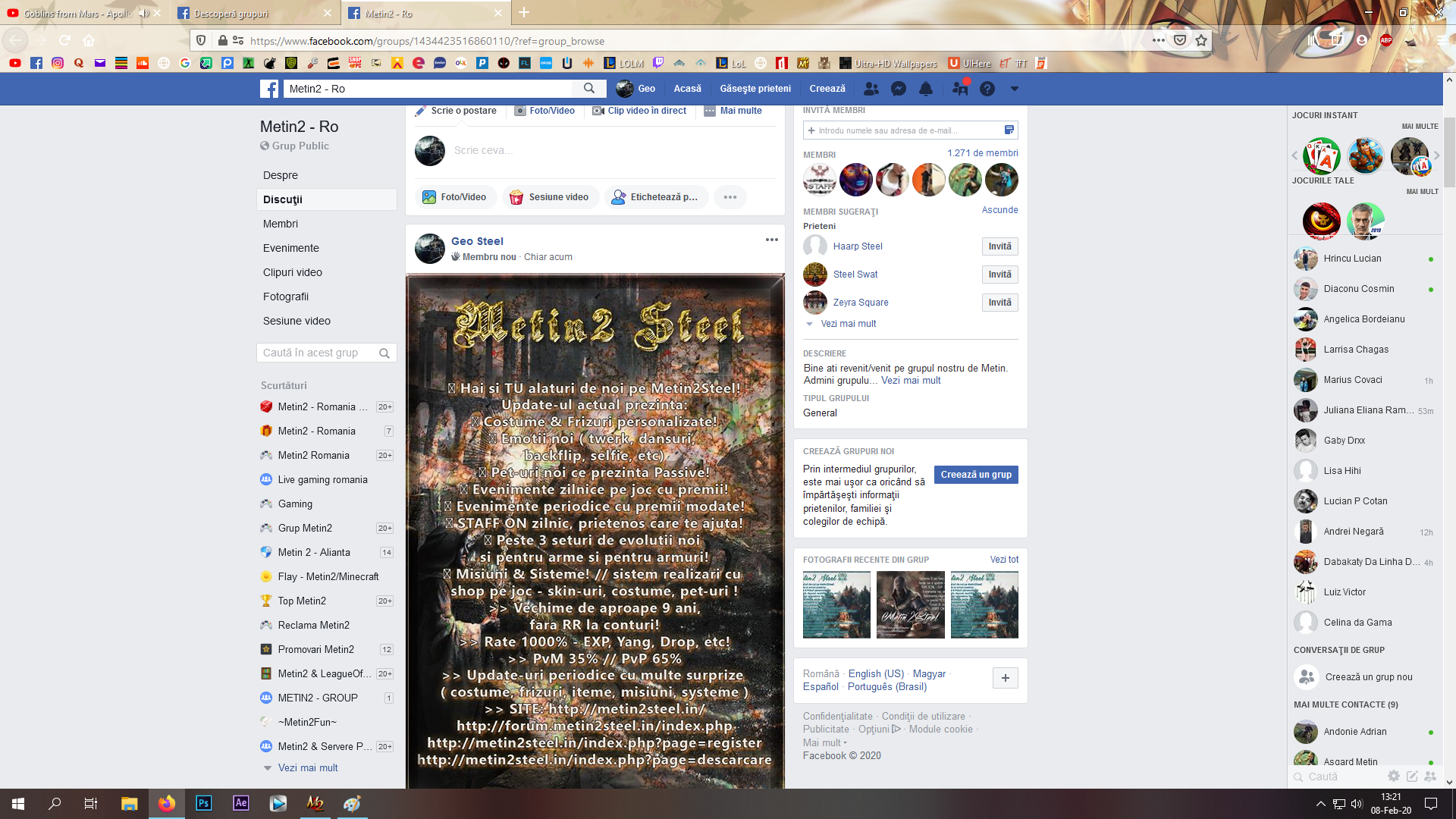Toggle the tracking protection shield icon
The image size is (1456, 819).
tap(200, 40)
